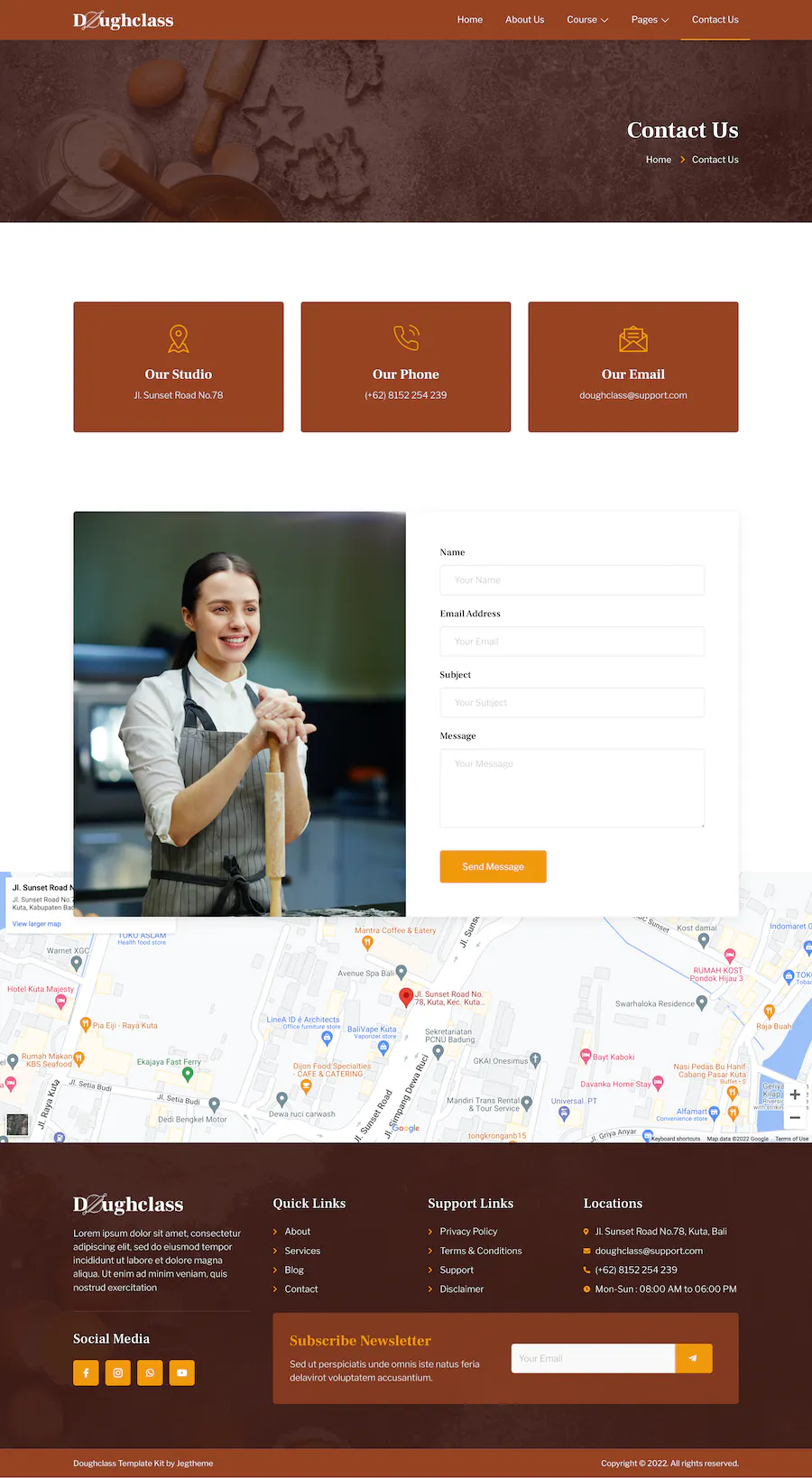Select Contact Us in navigation bar

pos(715,20)
